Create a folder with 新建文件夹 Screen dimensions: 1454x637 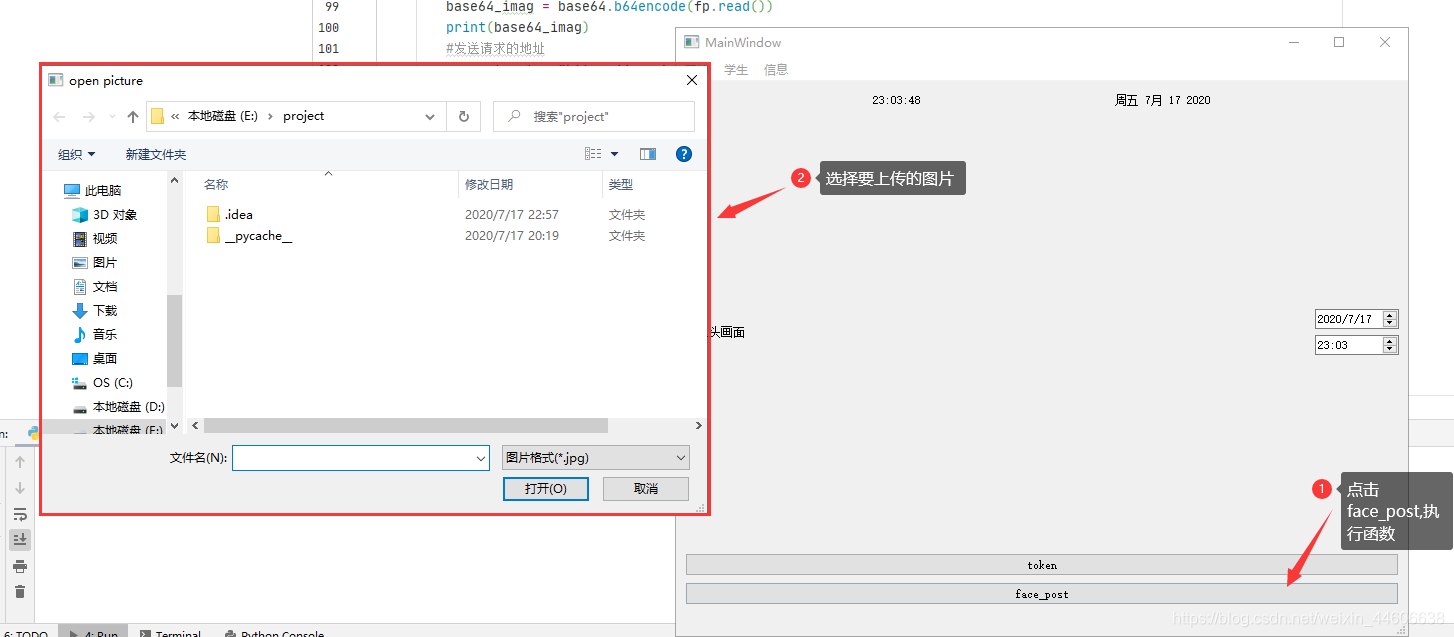(156, 154)
